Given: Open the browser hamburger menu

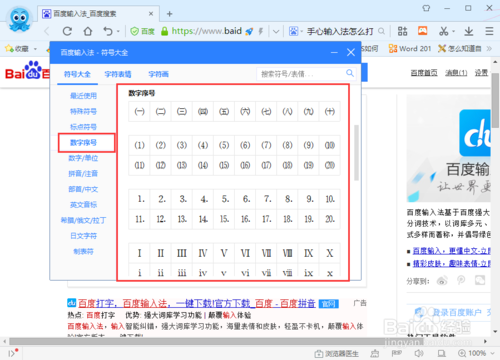Looking at the screenshot, I should click(x=489, y=31).
